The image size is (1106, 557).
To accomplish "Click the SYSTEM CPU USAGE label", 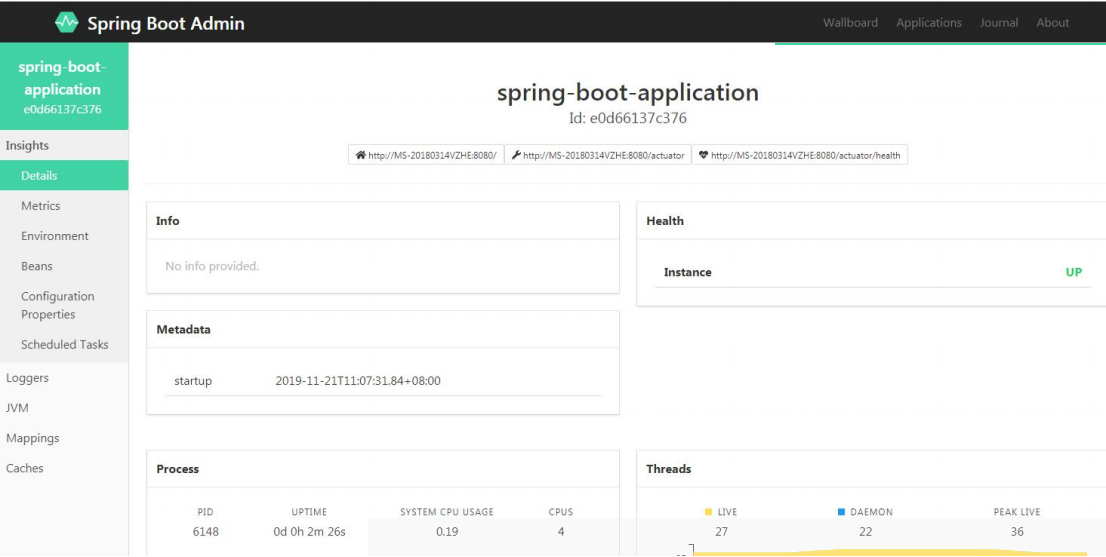I will 446,512.
